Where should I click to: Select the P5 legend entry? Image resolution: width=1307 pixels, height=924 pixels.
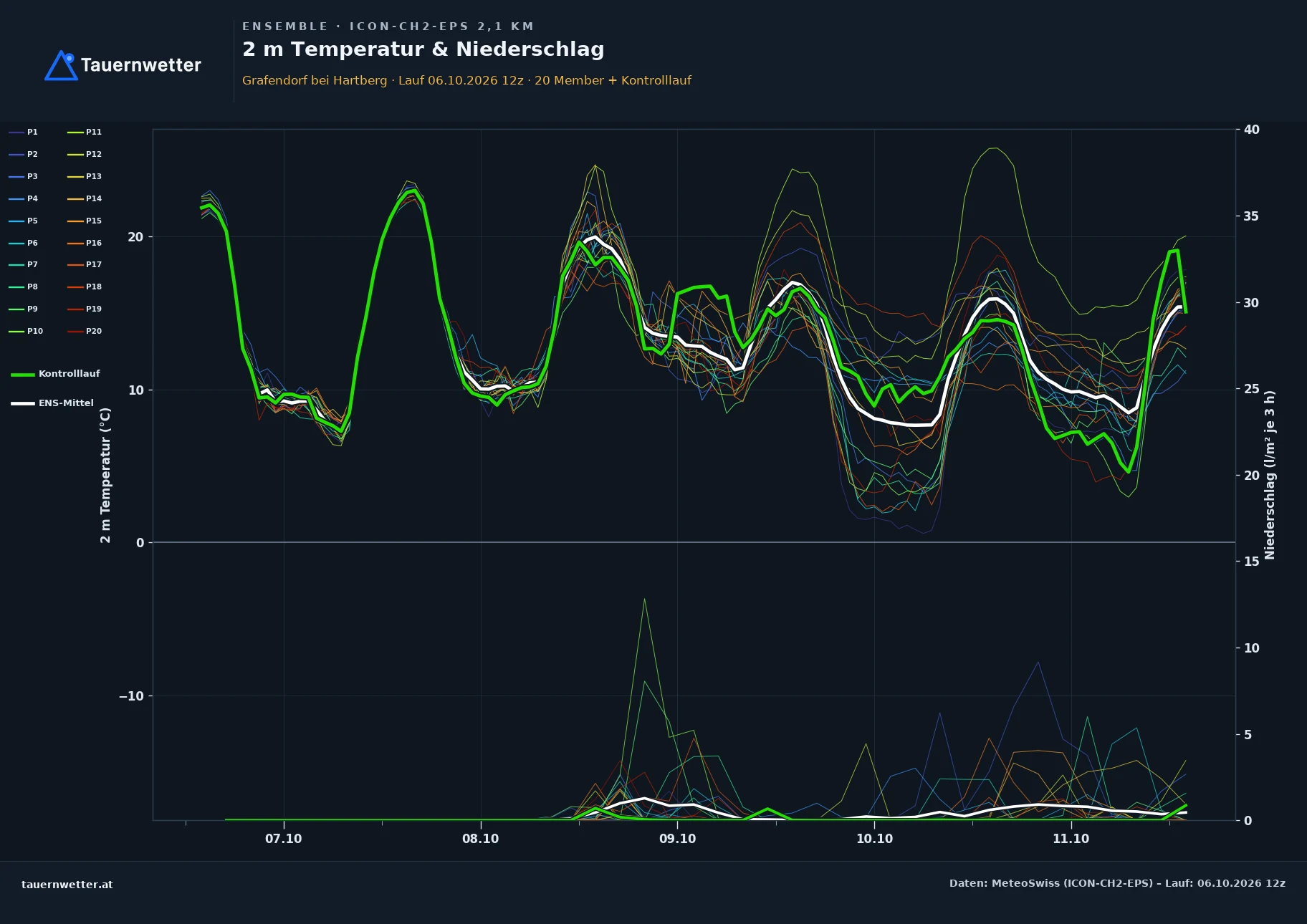click(x=23, y=221)
